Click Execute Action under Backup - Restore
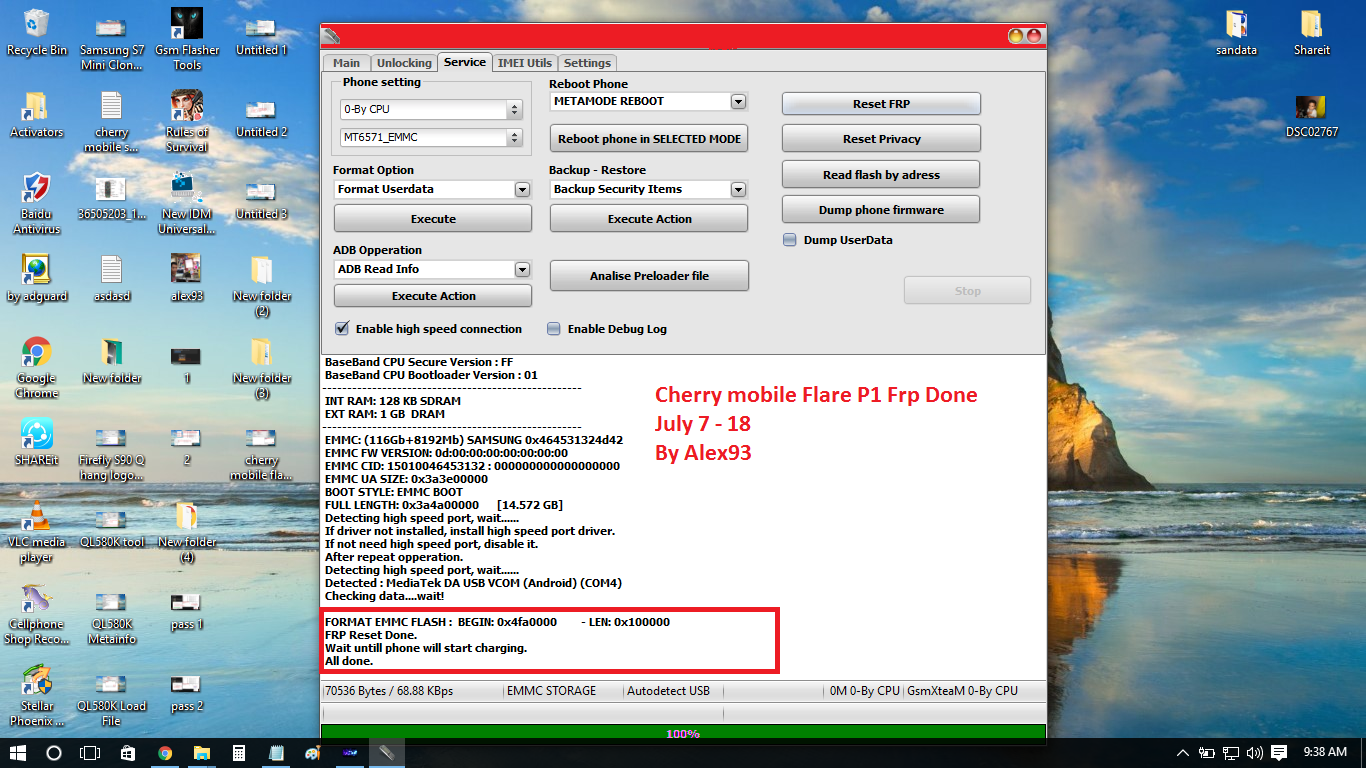Screen dimensions: 1366x768 coord(649,219)
